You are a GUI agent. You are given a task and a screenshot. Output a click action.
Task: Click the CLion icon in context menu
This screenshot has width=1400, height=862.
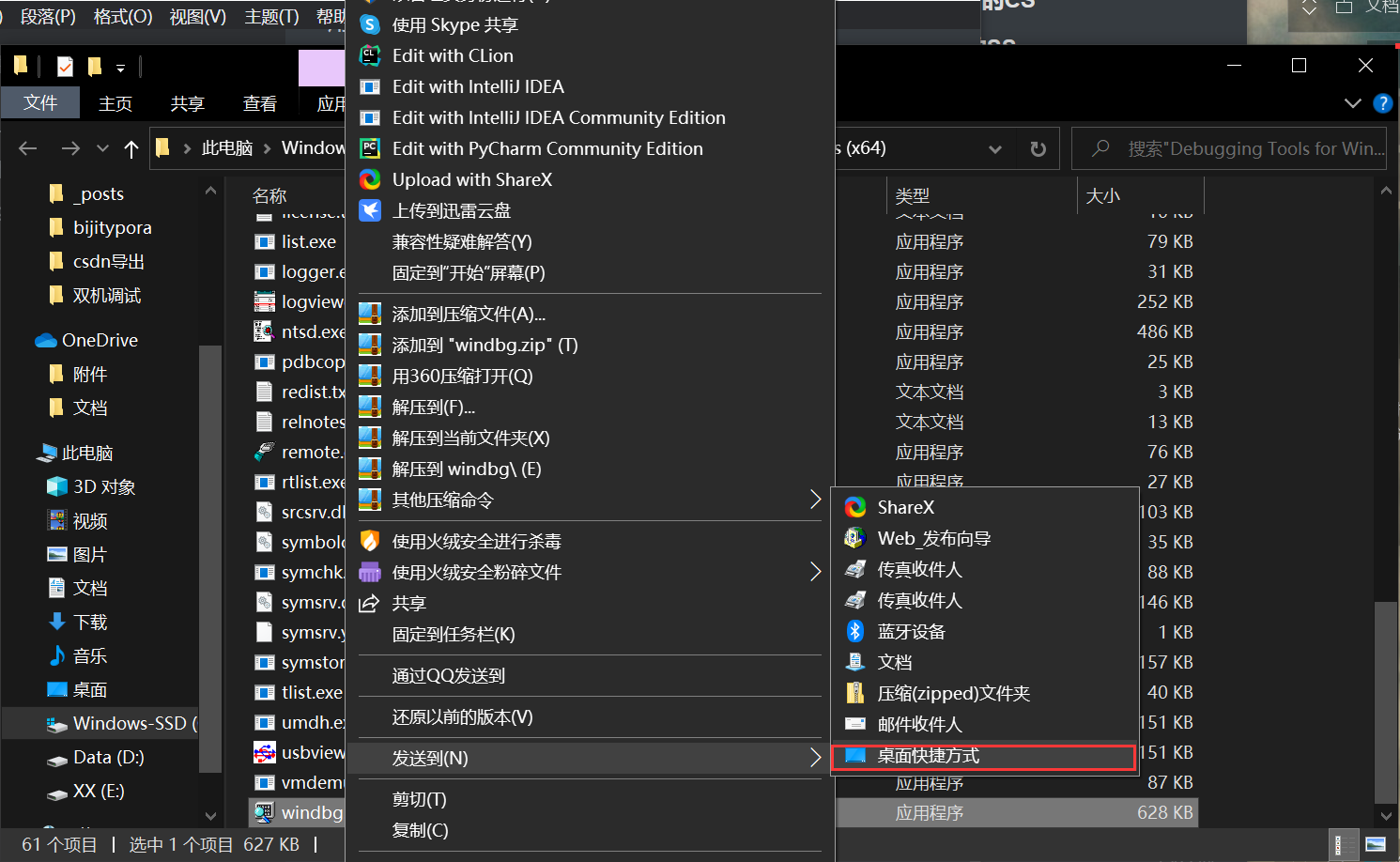pyautogui.click(x=370, y=55)
